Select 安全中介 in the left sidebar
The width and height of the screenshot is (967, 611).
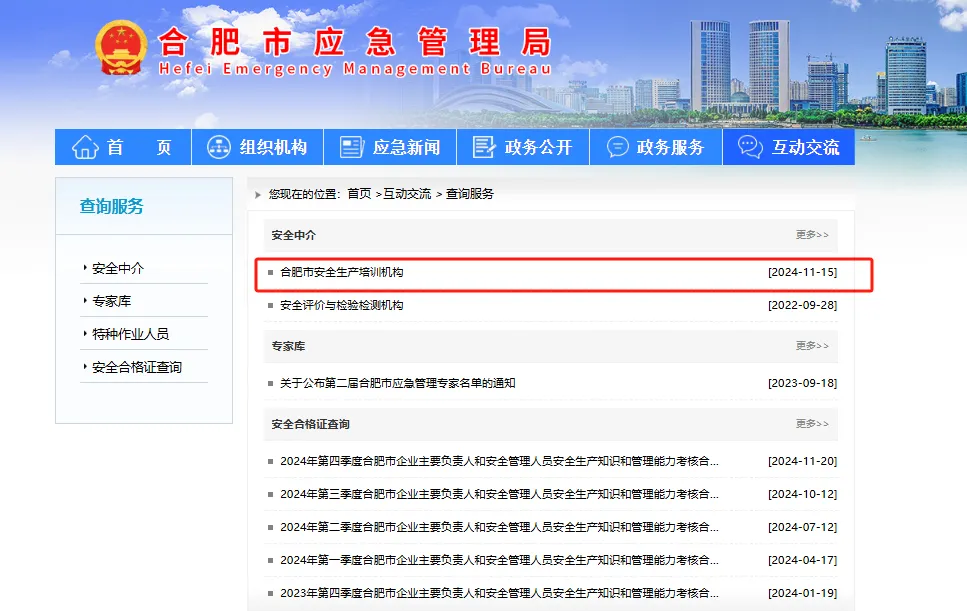(118, 268)
